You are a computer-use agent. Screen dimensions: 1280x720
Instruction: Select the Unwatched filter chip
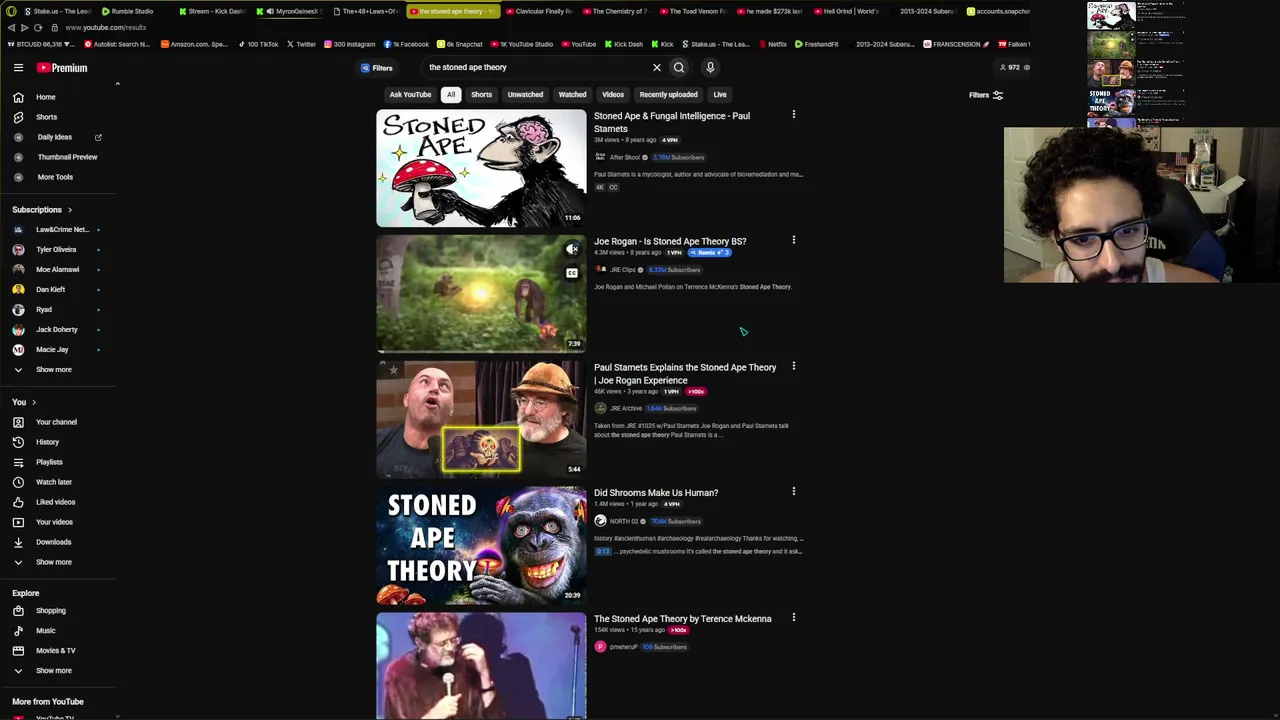[525, 95]
